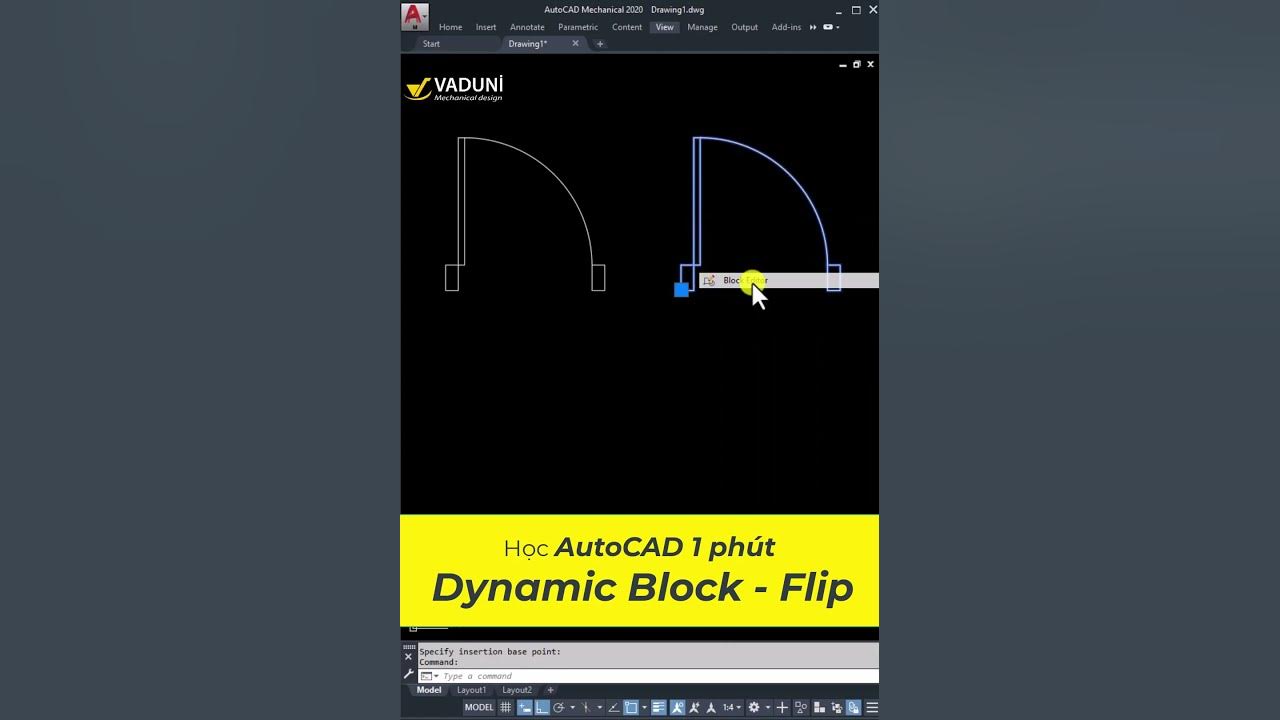Image resolution: width=1280 pixels, height=720 pixels.
Task: Open the Content ribbon tab
Action: 627,27
